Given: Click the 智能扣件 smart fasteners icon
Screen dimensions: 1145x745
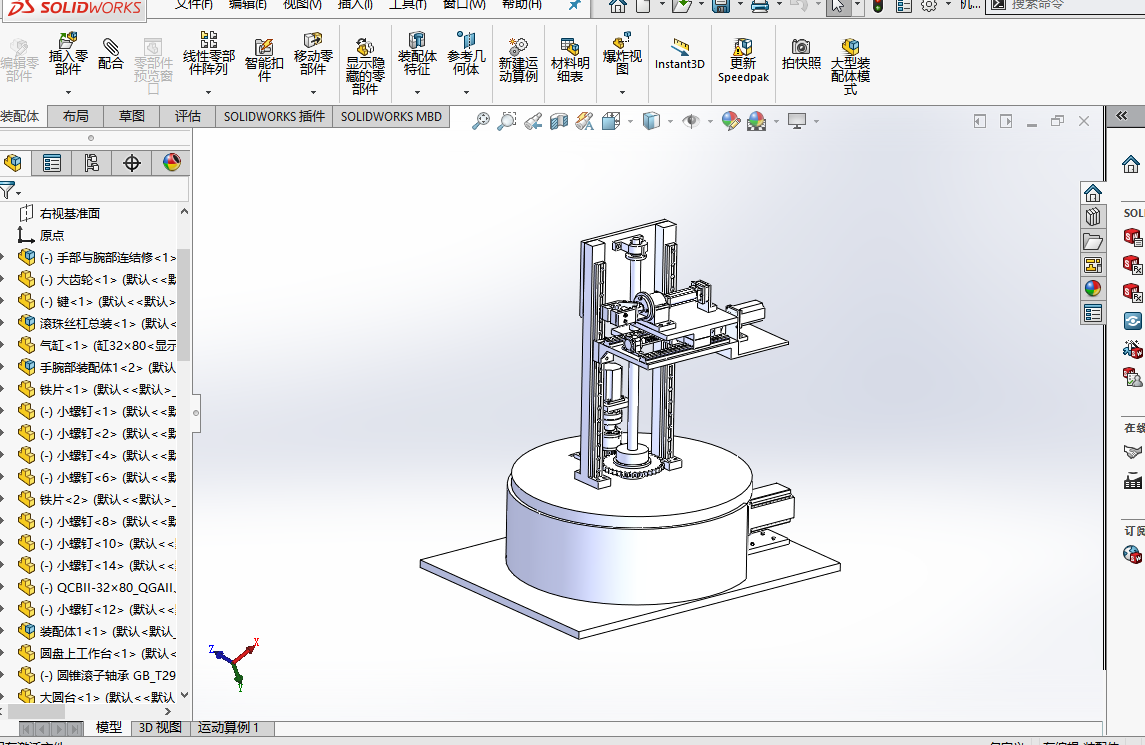Looking at the screenshot, I should point(264,61).
